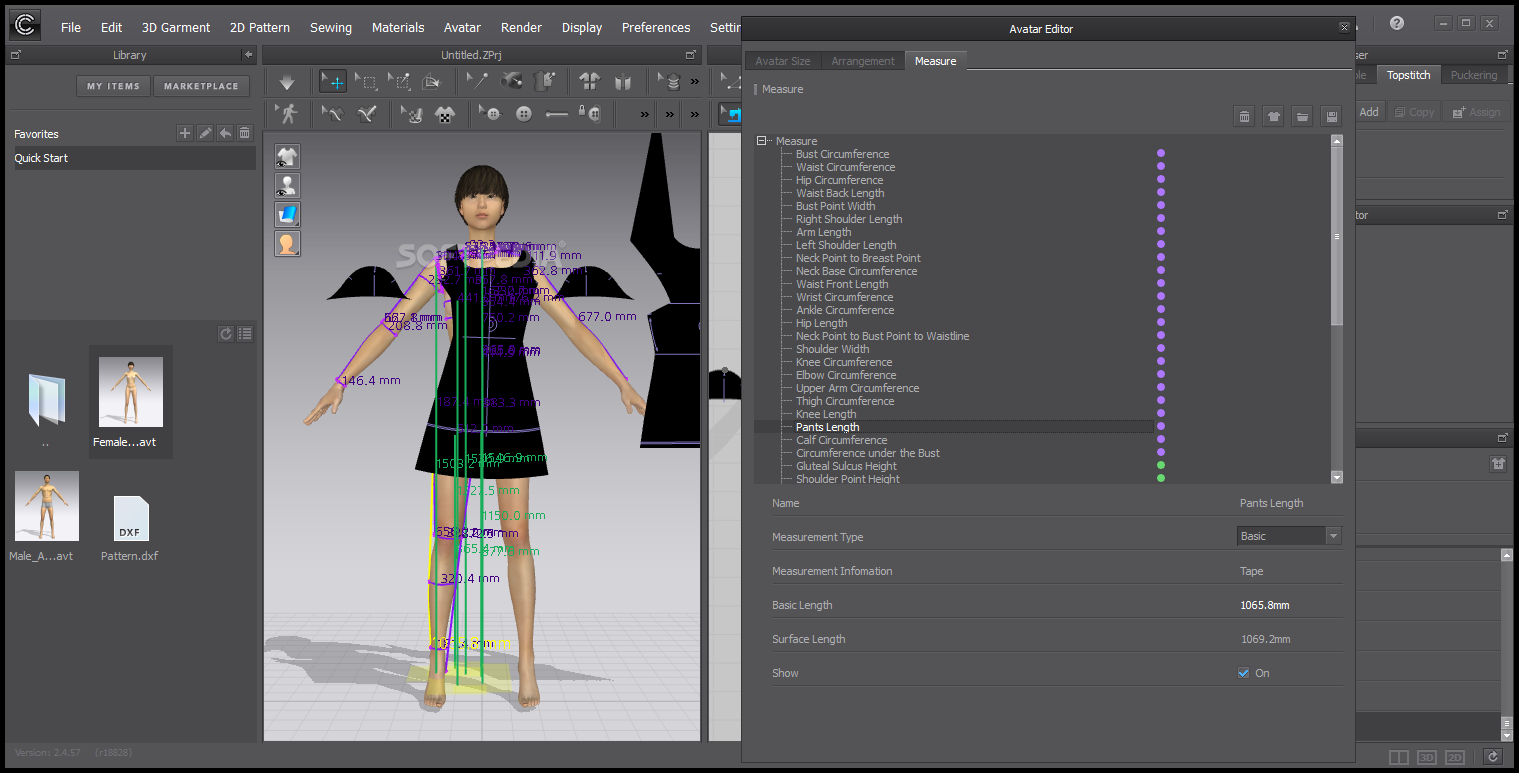The image size is (1519, 773).
Task: Switch to the Avatar Size tab
Action: coord(783,61)
